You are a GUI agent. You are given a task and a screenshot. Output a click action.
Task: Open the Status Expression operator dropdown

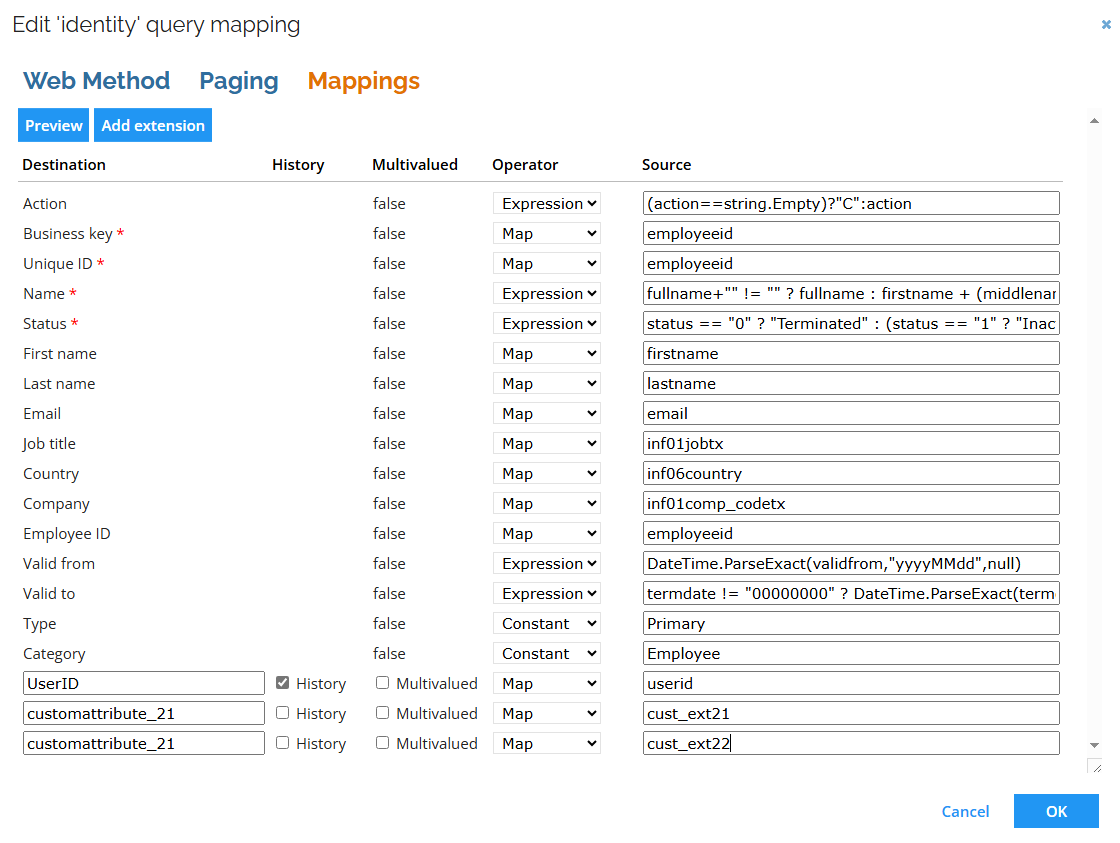click(x=546, y=323)
